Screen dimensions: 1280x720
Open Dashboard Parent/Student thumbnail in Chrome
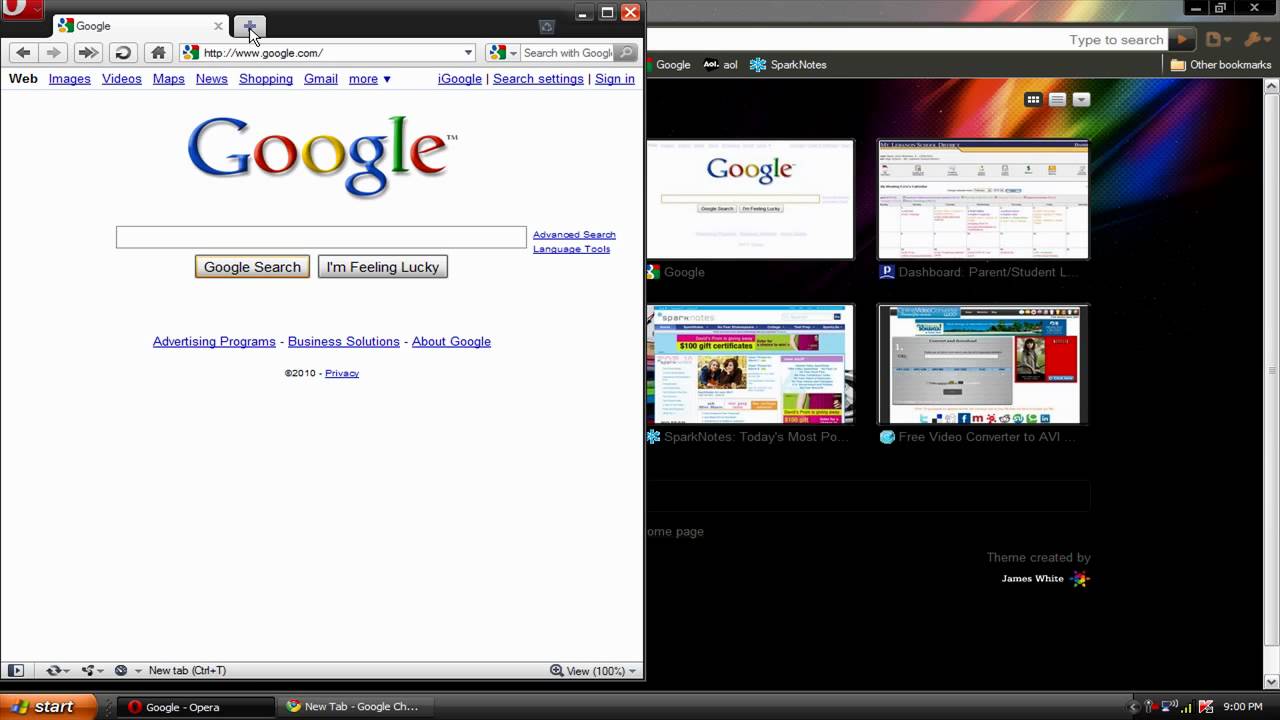pos(983,199)
